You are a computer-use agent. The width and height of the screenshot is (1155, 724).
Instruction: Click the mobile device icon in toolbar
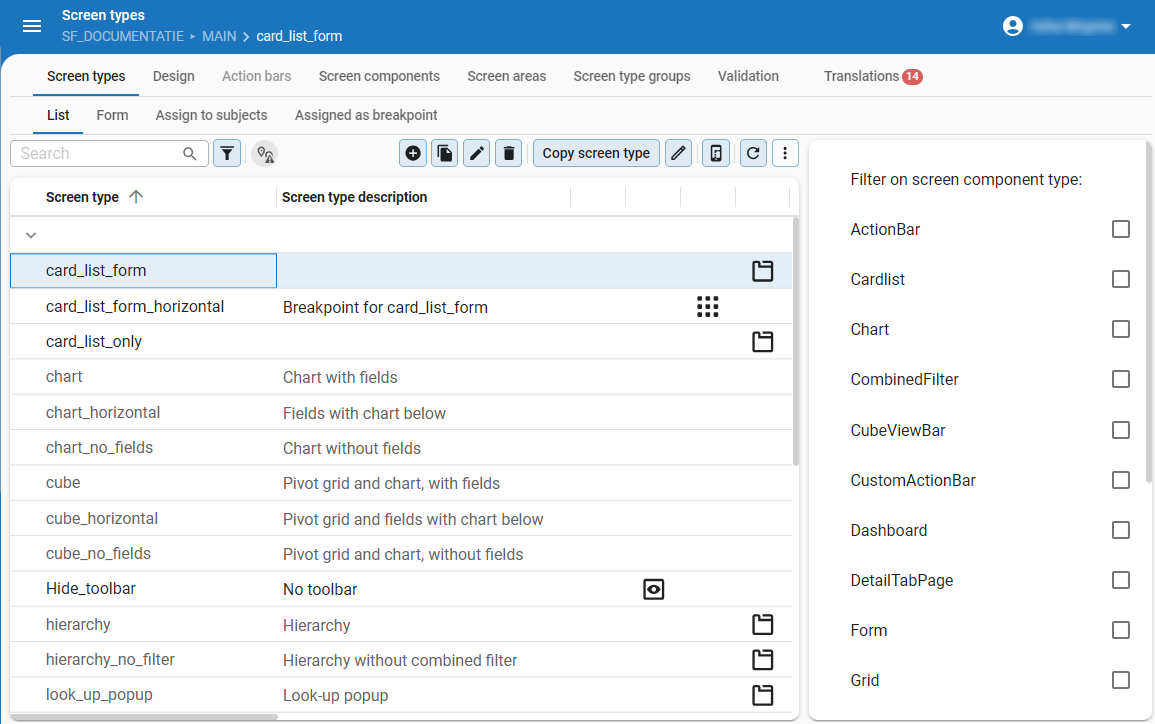point(715,153)
